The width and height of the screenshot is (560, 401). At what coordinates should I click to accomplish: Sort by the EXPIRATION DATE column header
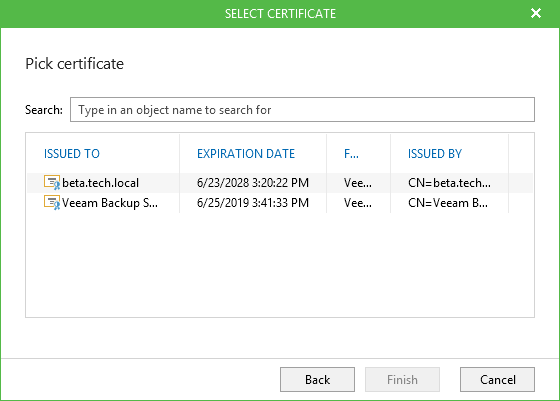[x=246, y=154]
